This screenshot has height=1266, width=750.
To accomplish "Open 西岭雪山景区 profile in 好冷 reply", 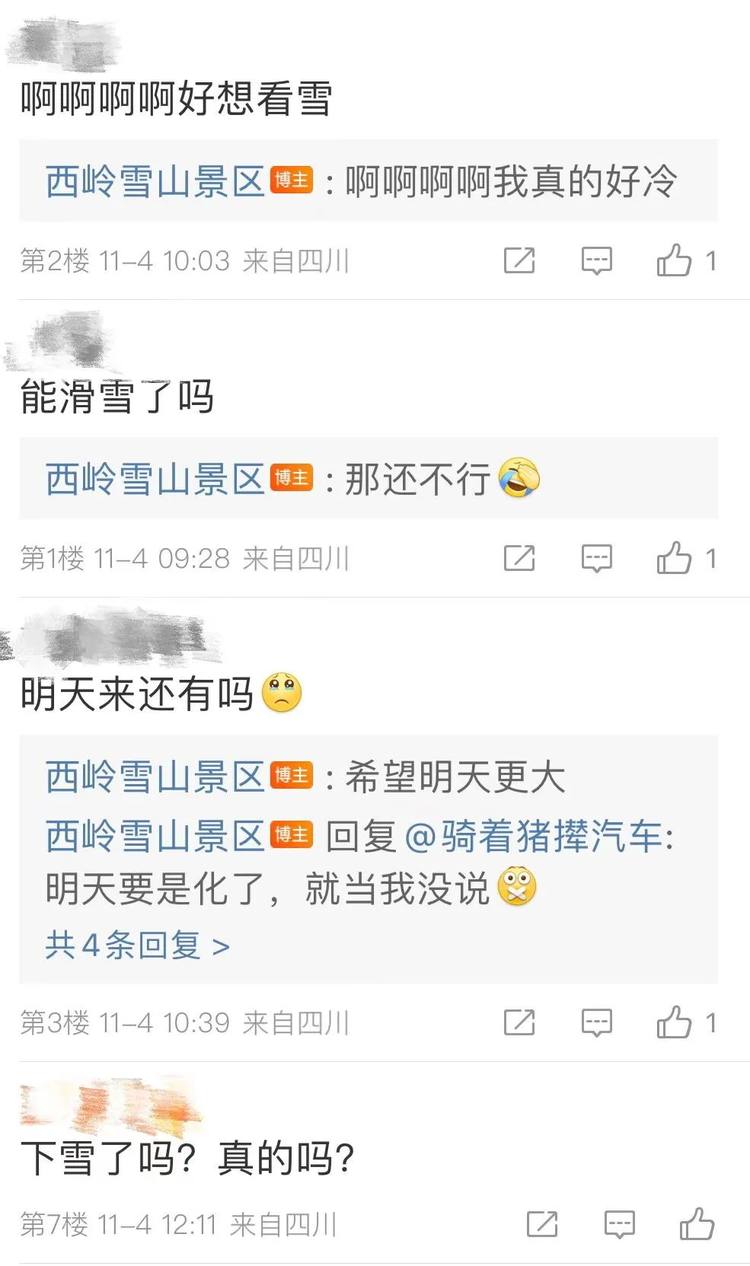I will click(155, 181).
